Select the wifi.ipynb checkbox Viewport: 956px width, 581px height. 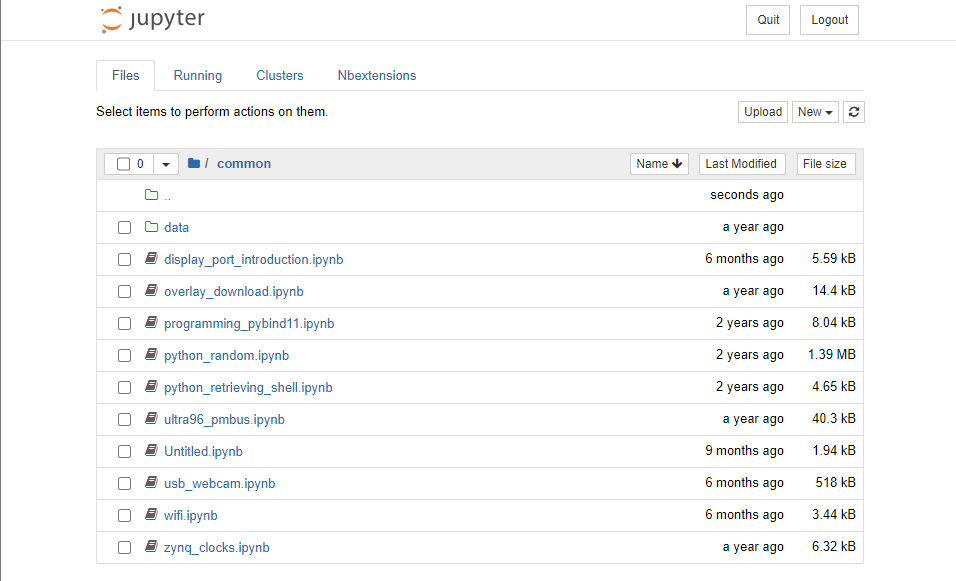click(124, 516)
